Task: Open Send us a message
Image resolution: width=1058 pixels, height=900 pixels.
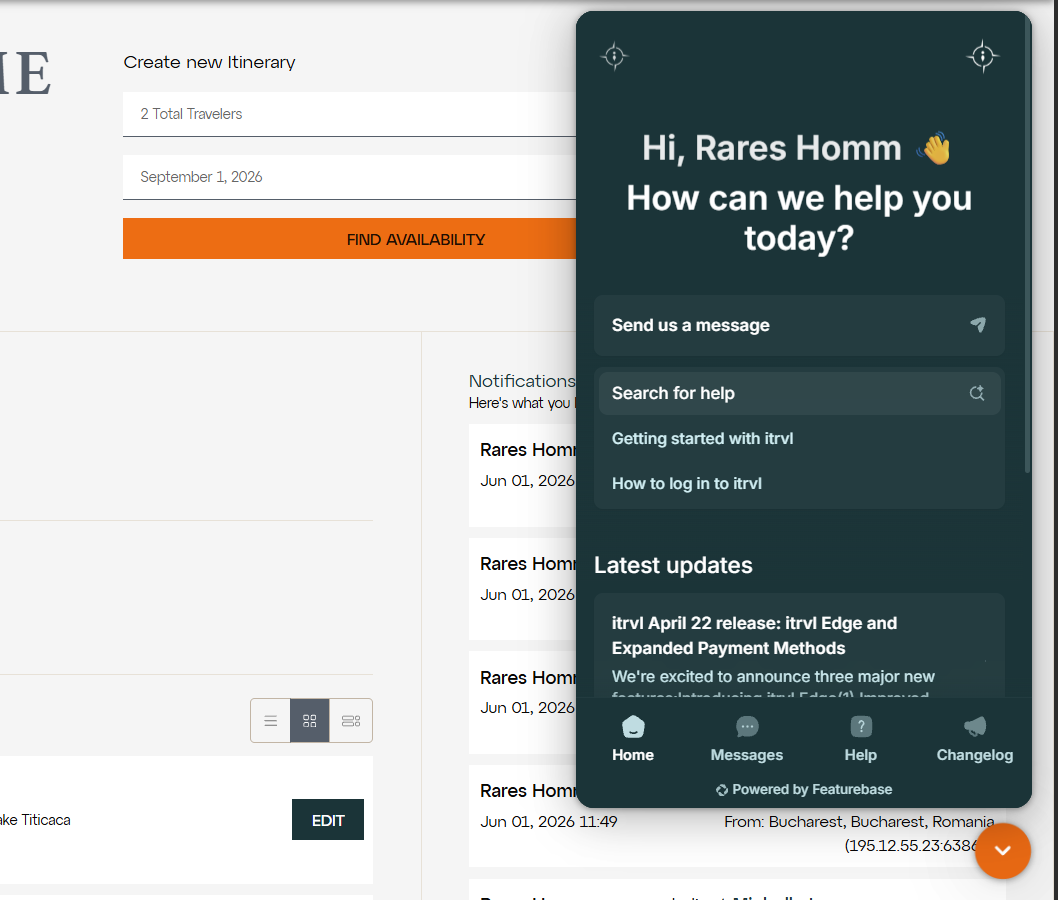Action: 799,325
